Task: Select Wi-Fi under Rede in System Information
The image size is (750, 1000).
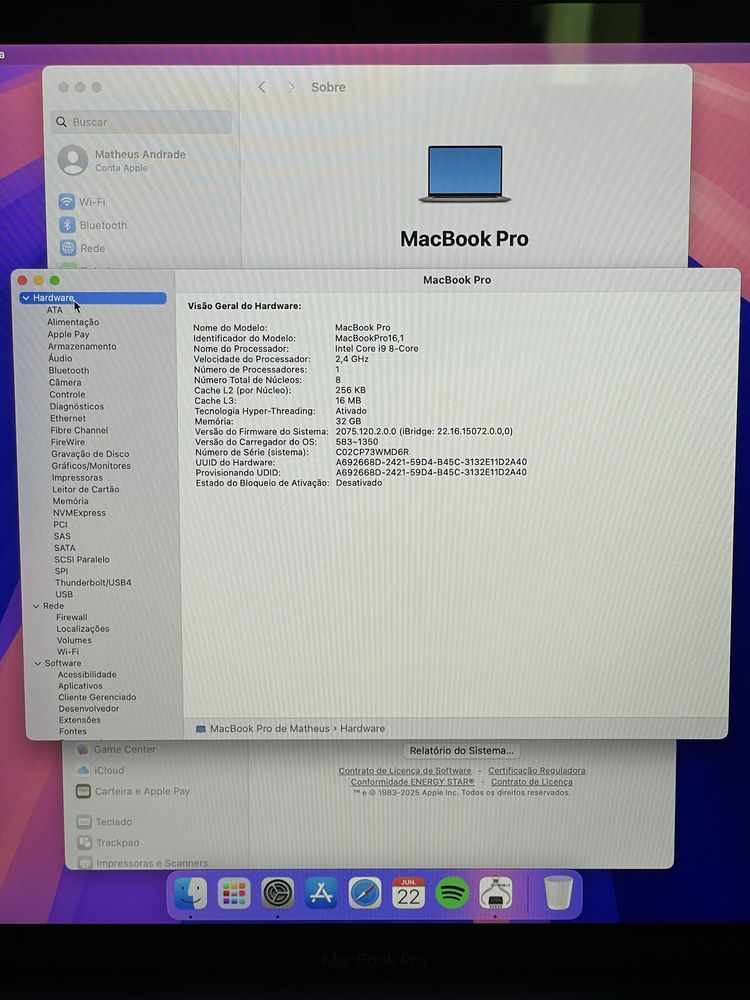Action: point(68,652)
